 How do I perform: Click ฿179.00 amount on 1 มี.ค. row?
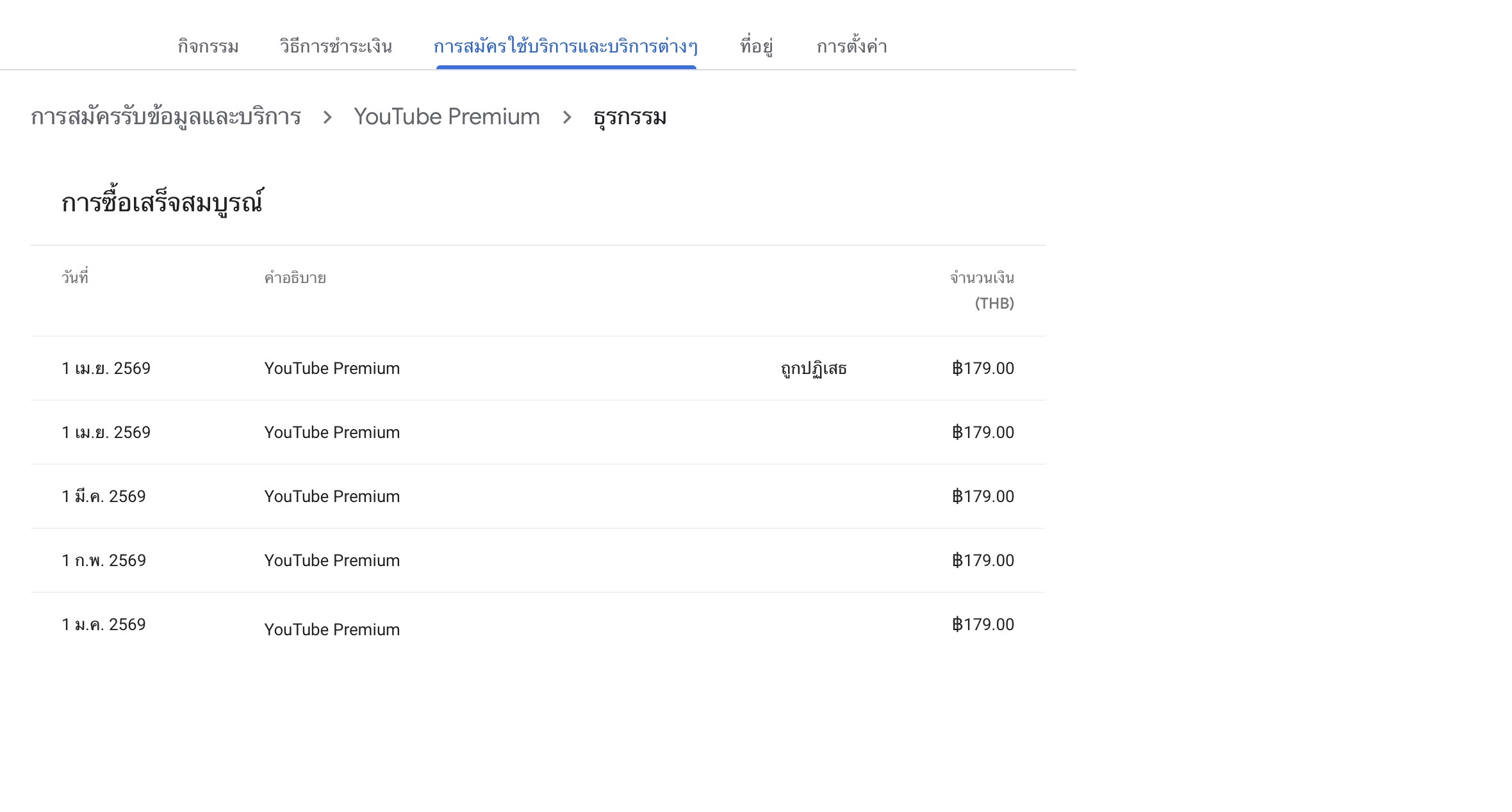(983, 497)
